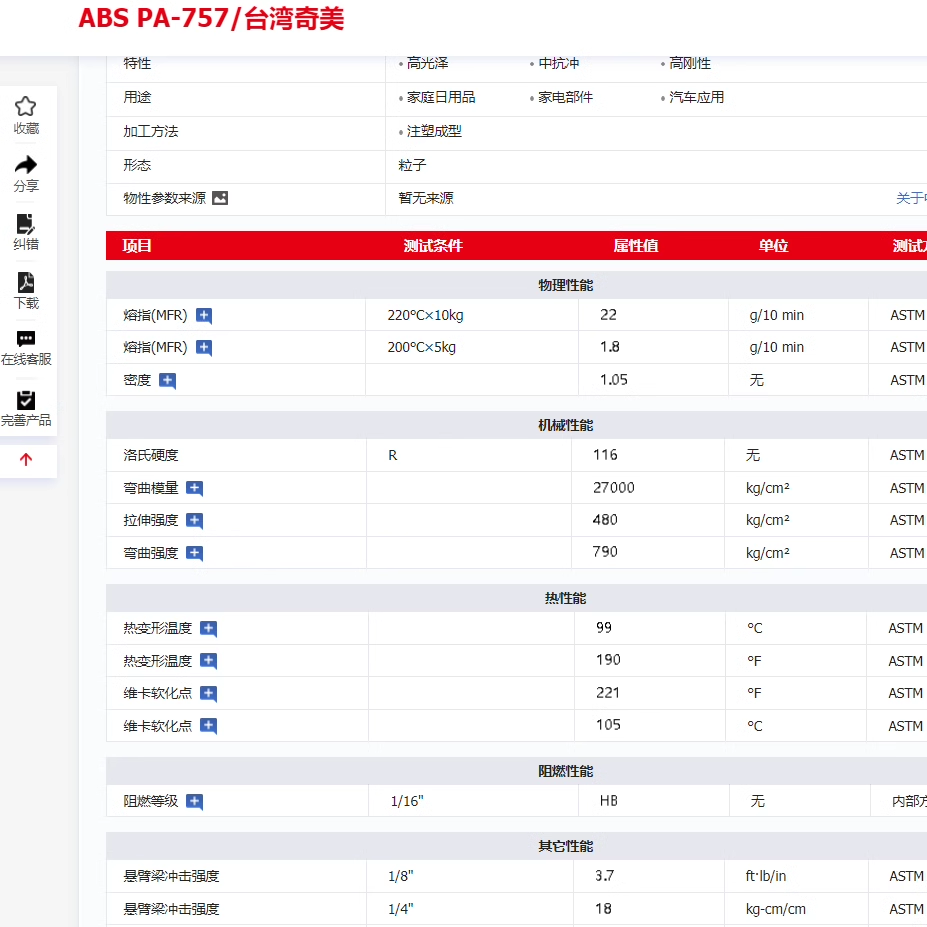Click the 粒子 form value

click(x=412, y=165)
